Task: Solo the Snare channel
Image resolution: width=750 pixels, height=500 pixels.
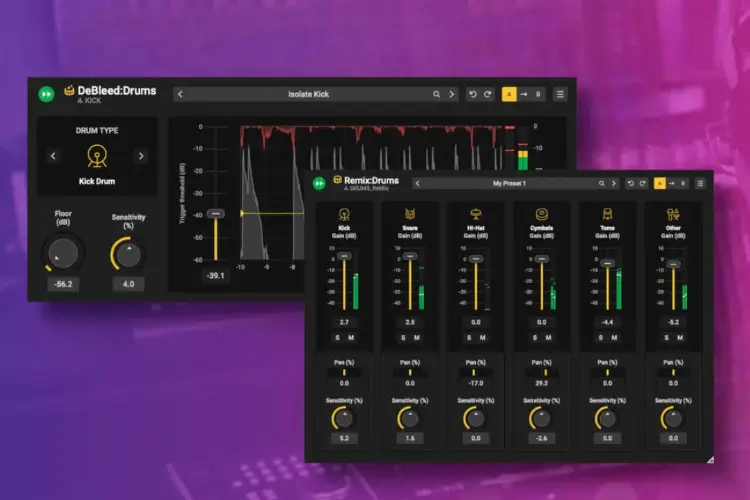Action: [x=403, y=338]
